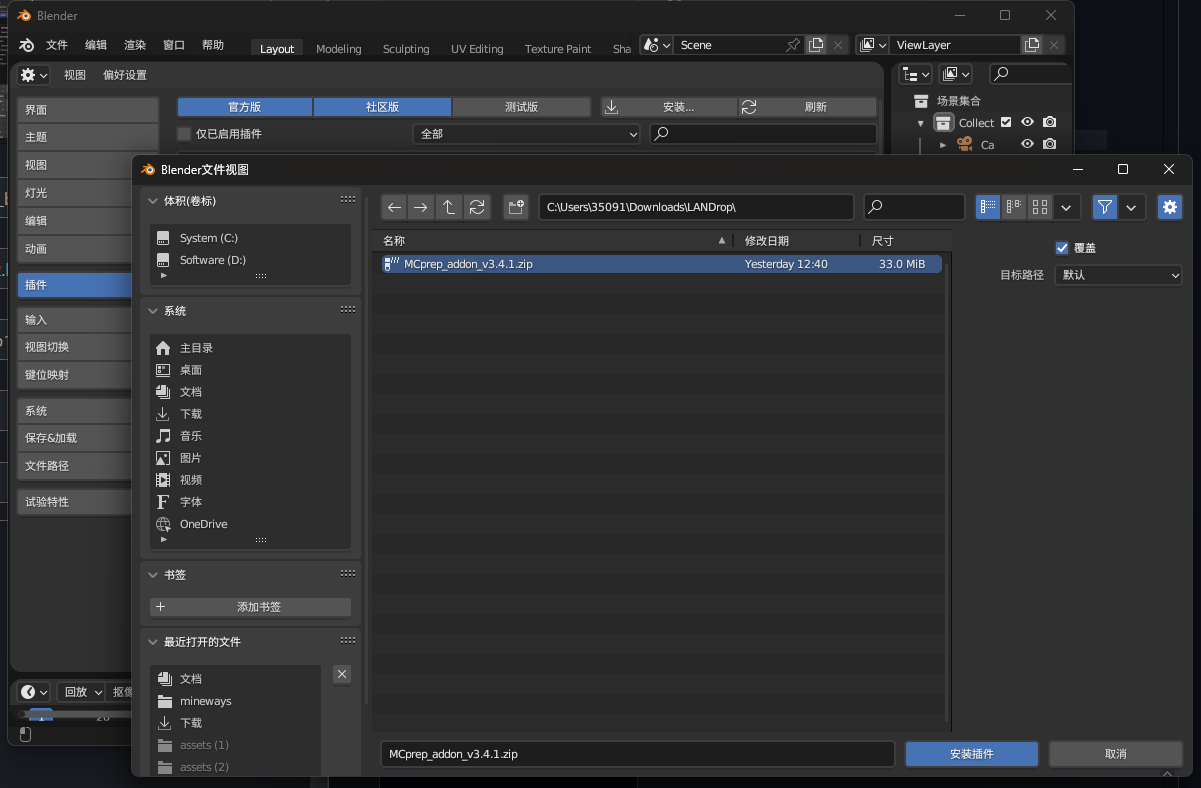Toggle 仅已启用插件 checkbox
This screenshot has height=788, width=1201.
pyautogui.click(x=184, y=134)
